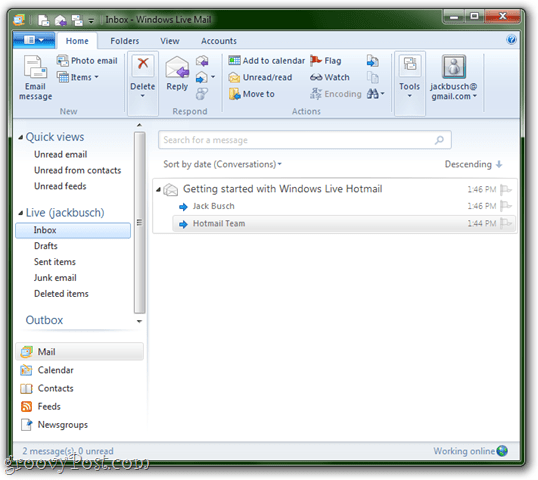Image resolution: width=538 pixels, height=480 pixels.
Task: Open the Feeds RSS icon
Action: click(x=26, y=406)
